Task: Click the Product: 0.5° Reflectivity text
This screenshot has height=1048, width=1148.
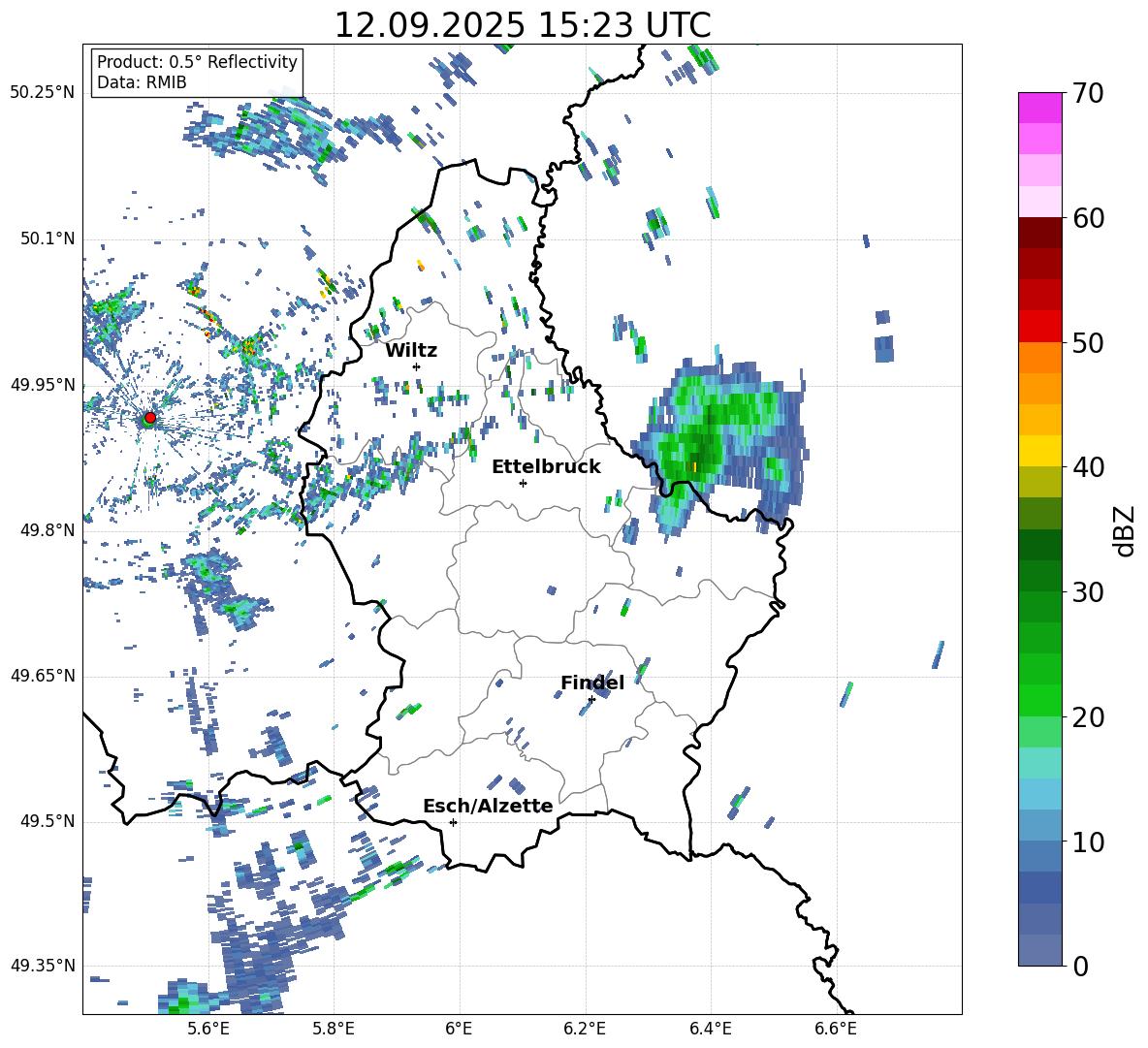Action: (x=197, y=62)
